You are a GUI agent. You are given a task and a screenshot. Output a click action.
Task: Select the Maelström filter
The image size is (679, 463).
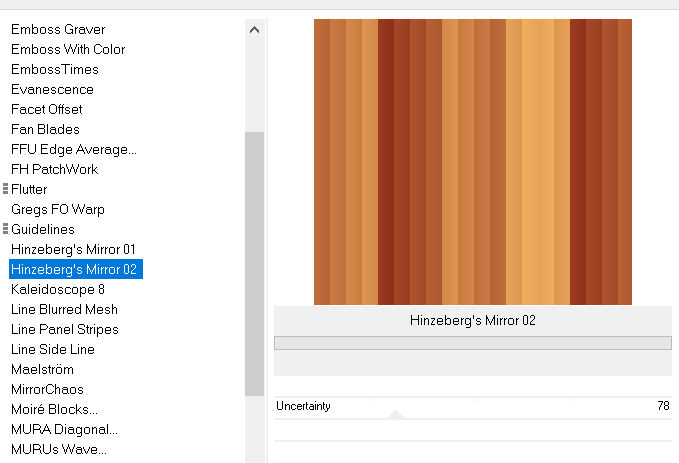coord(42,369)
